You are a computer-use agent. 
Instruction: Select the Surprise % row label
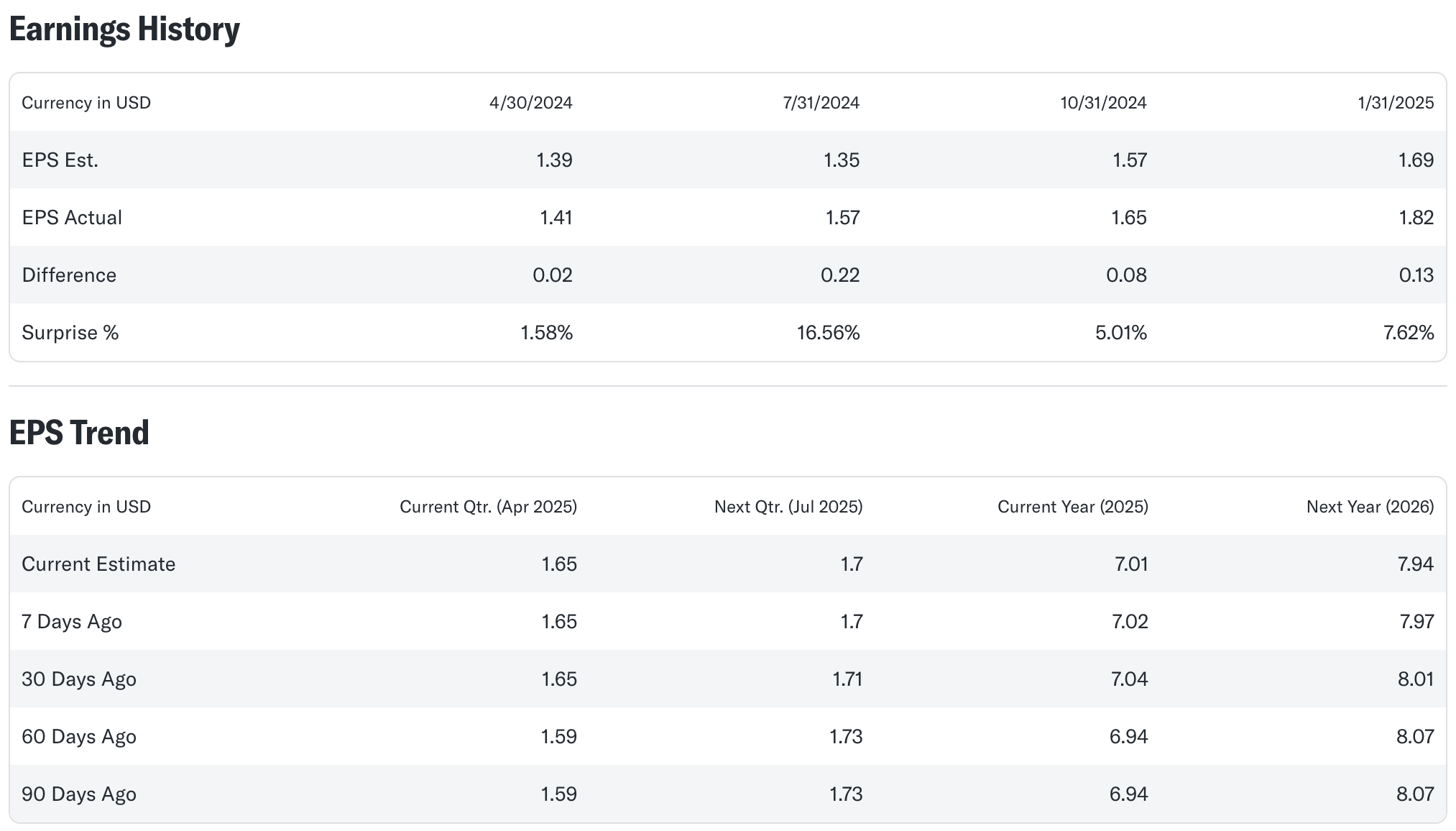[70, 332]
